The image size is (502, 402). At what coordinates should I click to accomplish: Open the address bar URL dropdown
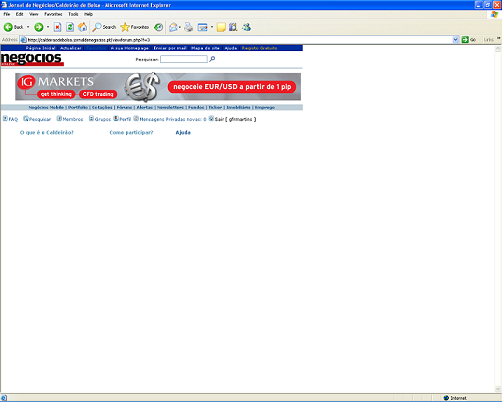click(456, 40)
